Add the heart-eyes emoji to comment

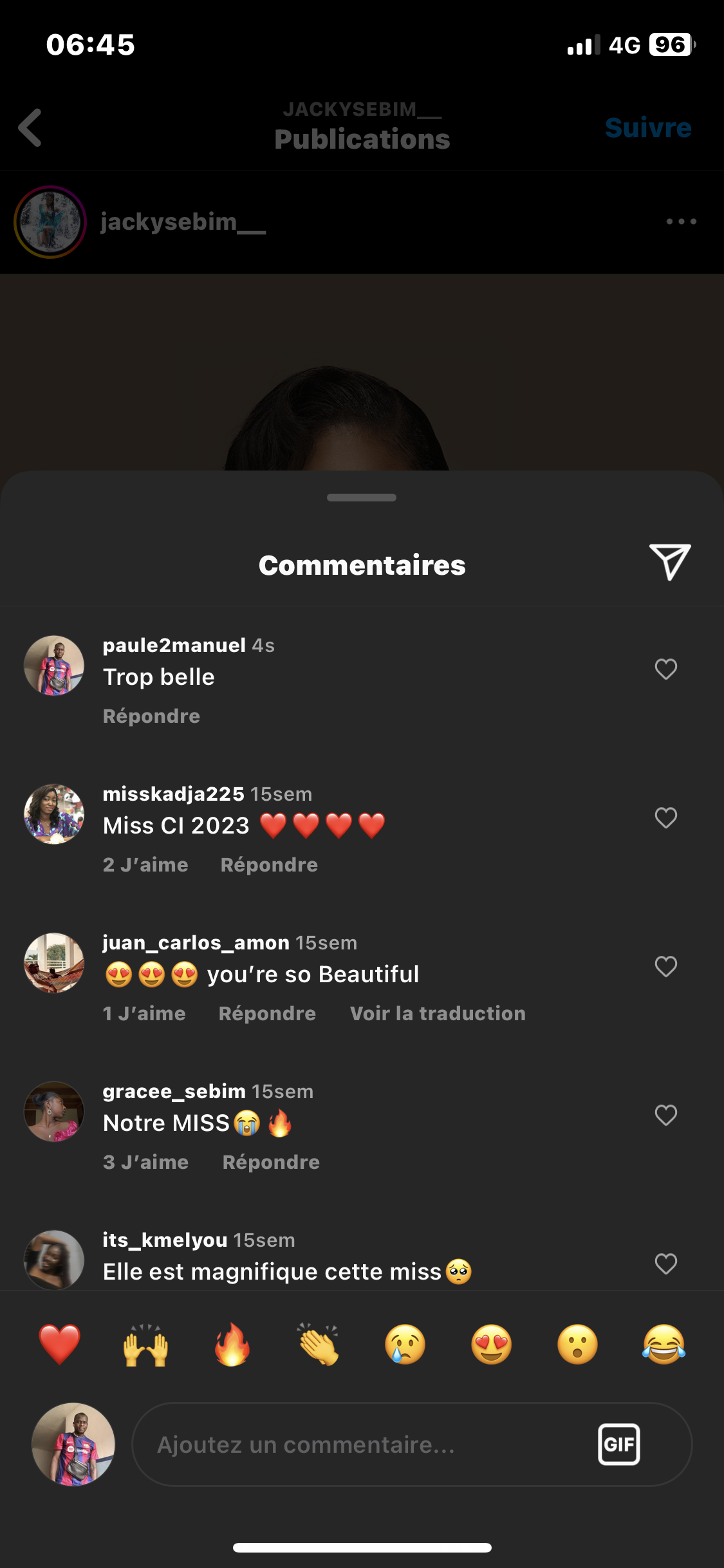tap(491, 1345)
